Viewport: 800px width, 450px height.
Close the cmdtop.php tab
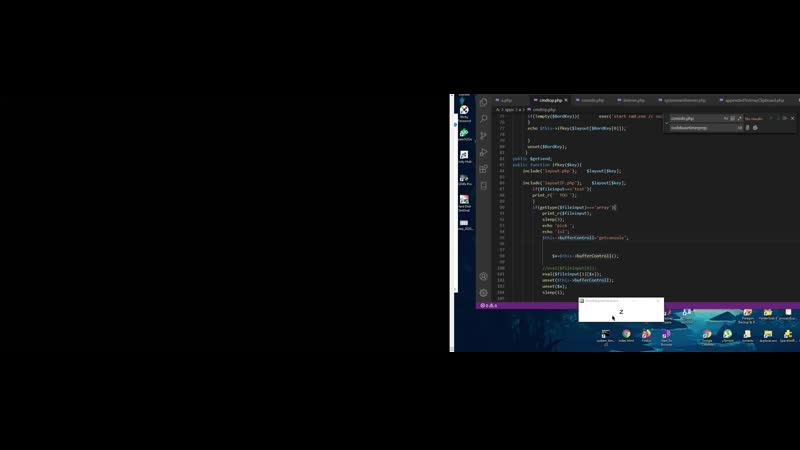[x=566, y=101]
